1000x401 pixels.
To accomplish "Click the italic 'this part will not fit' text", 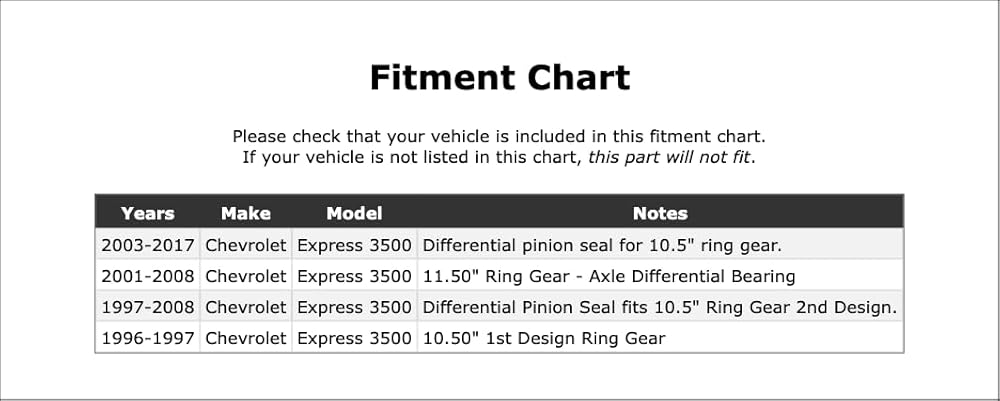I will (x=668, y=157).
